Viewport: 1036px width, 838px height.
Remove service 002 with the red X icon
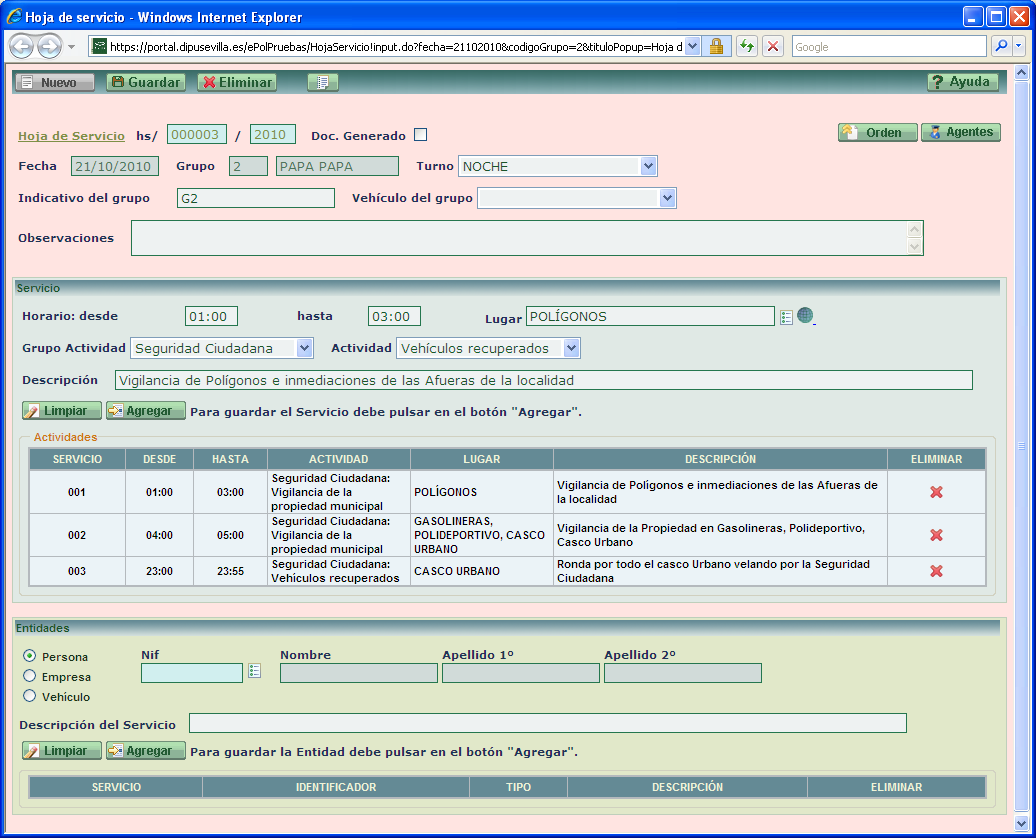936,535
